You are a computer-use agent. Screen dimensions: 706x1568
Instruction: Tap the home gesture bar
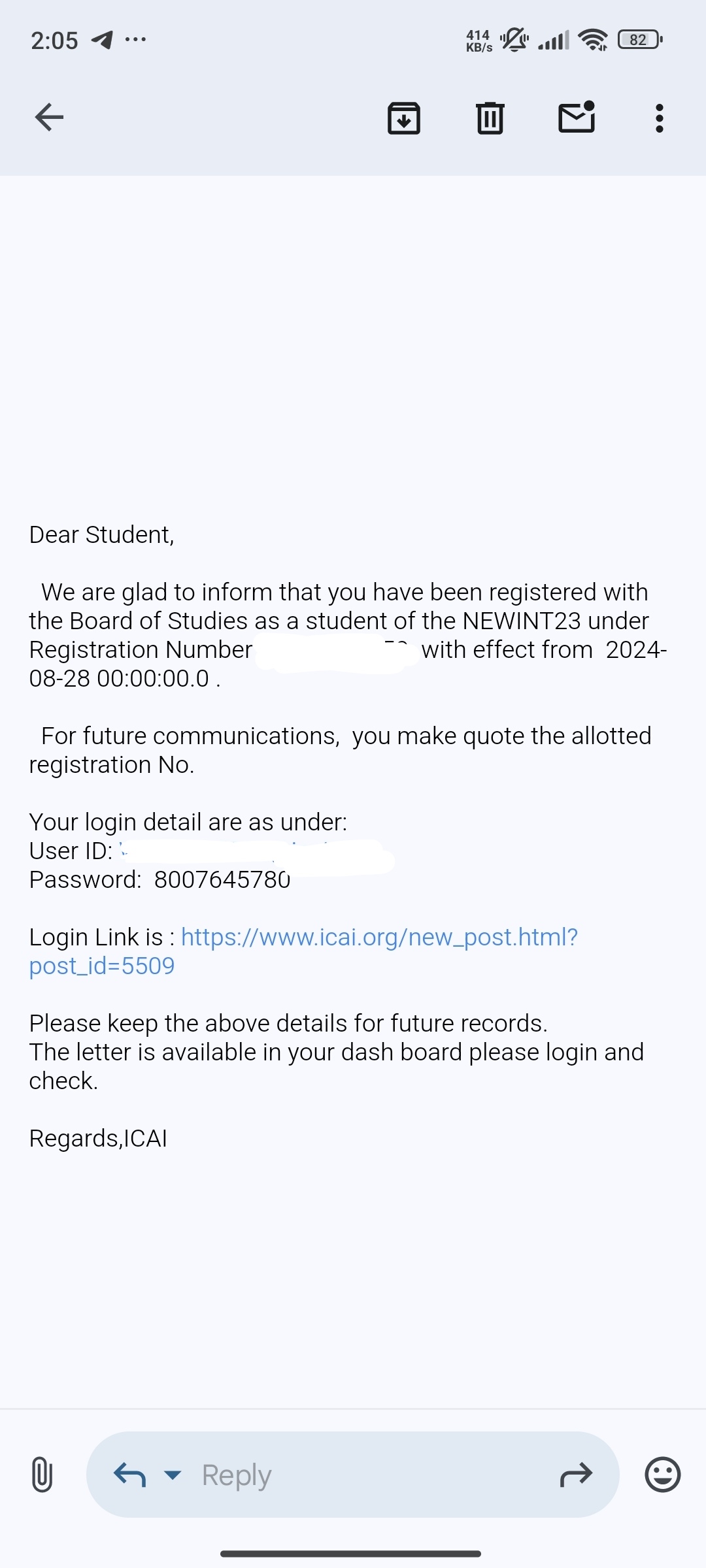[351, 1554]
